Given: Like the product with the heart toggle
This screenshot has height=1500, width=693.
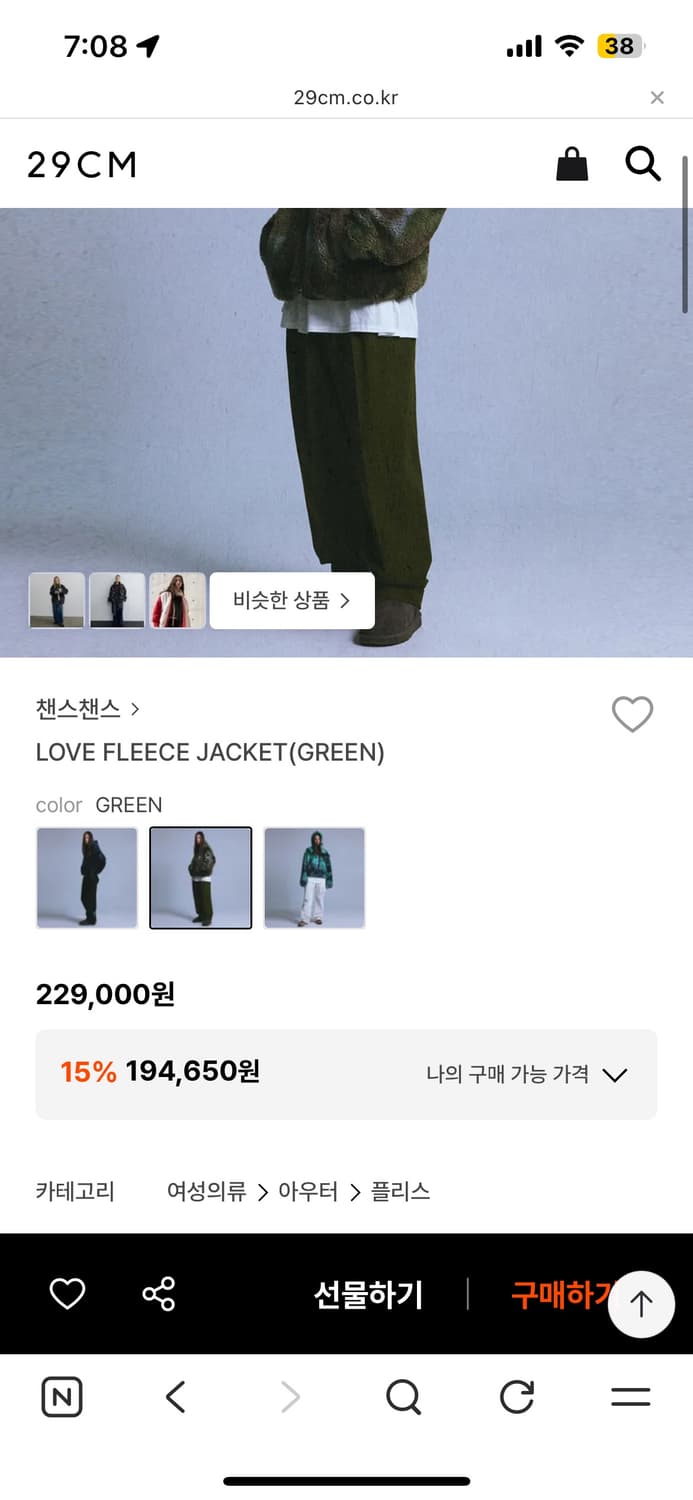Looking at the screenshot, I should [631, 715].
